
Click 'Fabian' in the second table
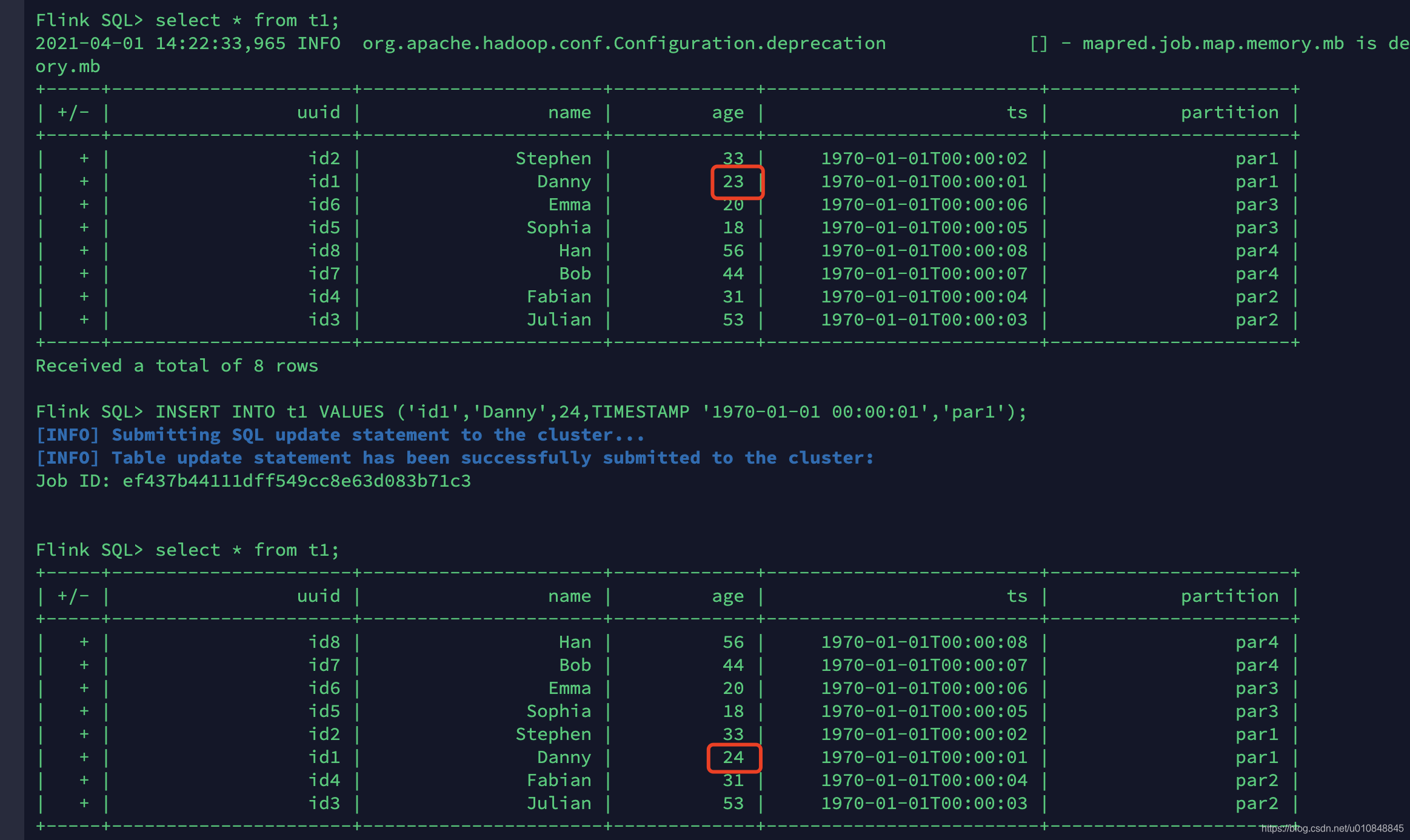point(558,781)
